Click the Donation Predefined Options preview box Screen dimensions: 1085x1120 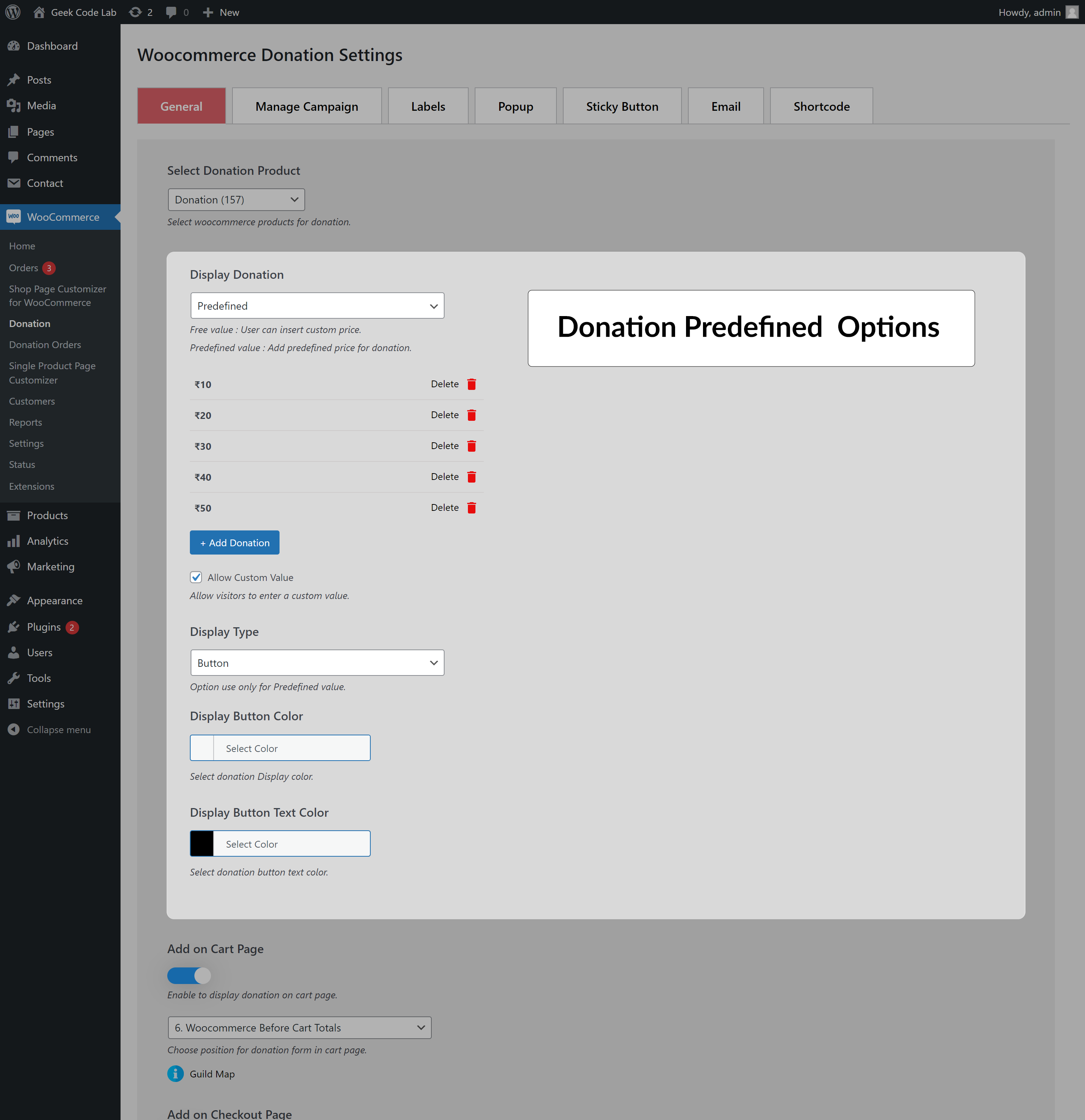tap(751, 328)
